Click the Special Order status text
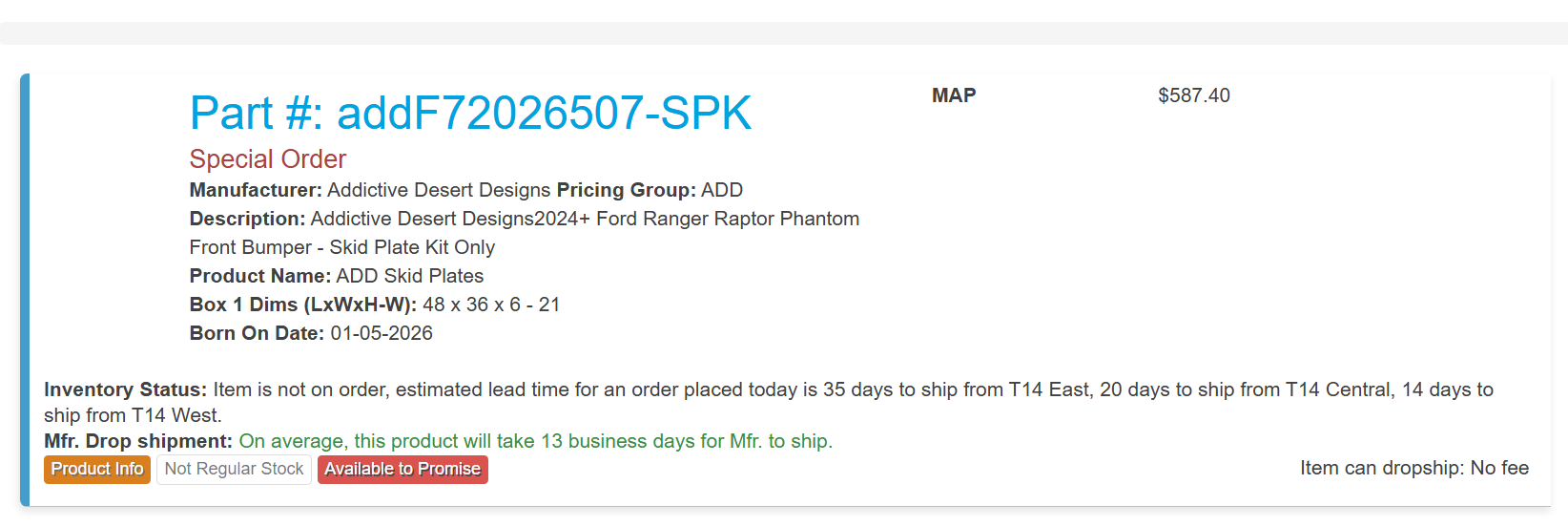Viewport: 1568px width, 526px height. coord(267,158)
